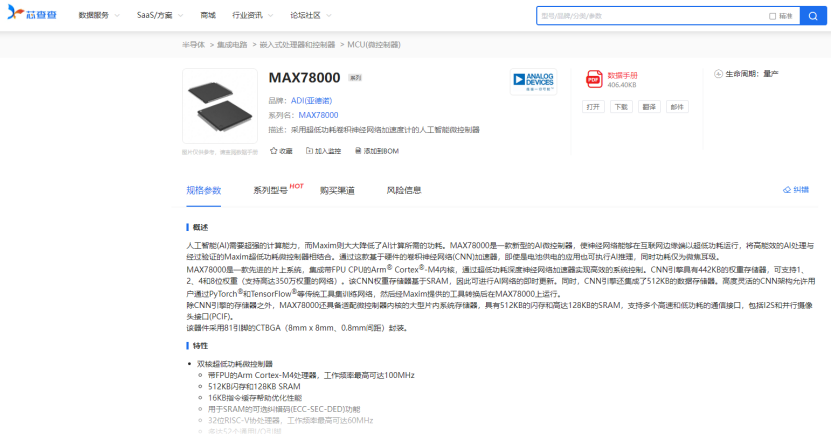831x435 pixels.
Task: Click the 加入监控 monitor icon
Action: (309, 151)
